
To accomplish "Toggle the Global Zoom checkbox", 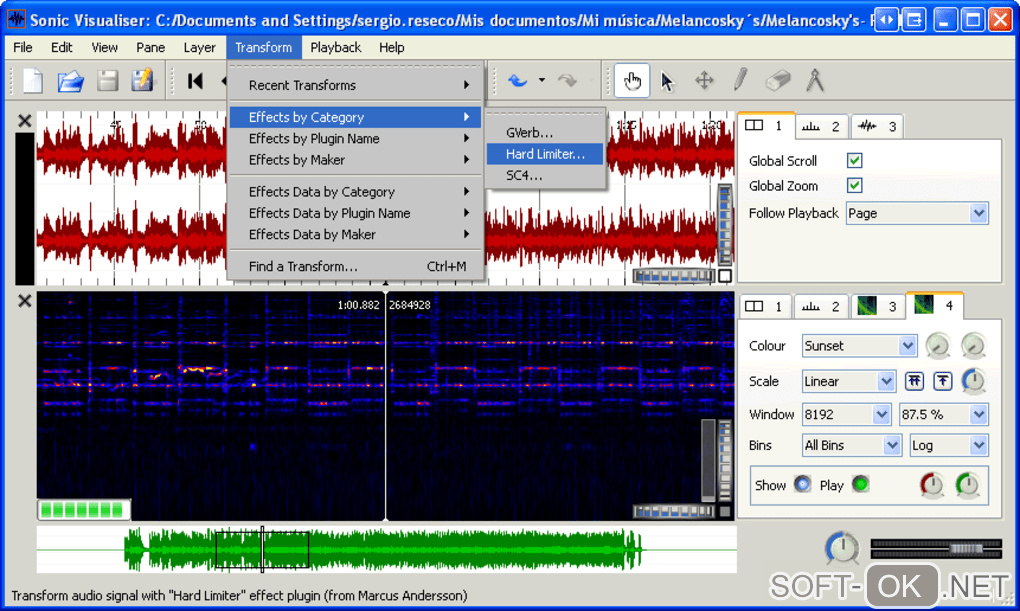I will [x=854, y=185].
